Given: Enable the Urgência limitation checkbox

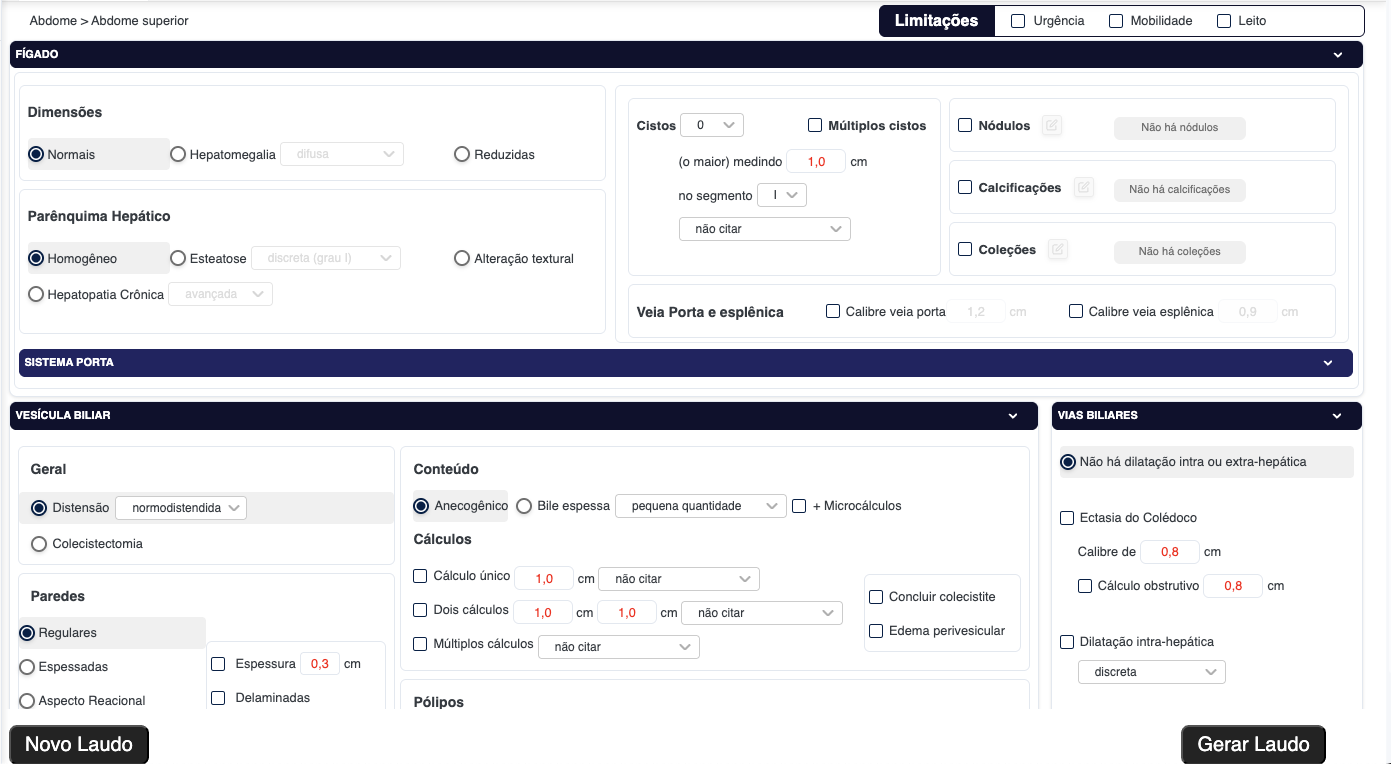Looking at the screenshot, I should click(1018, 21).
